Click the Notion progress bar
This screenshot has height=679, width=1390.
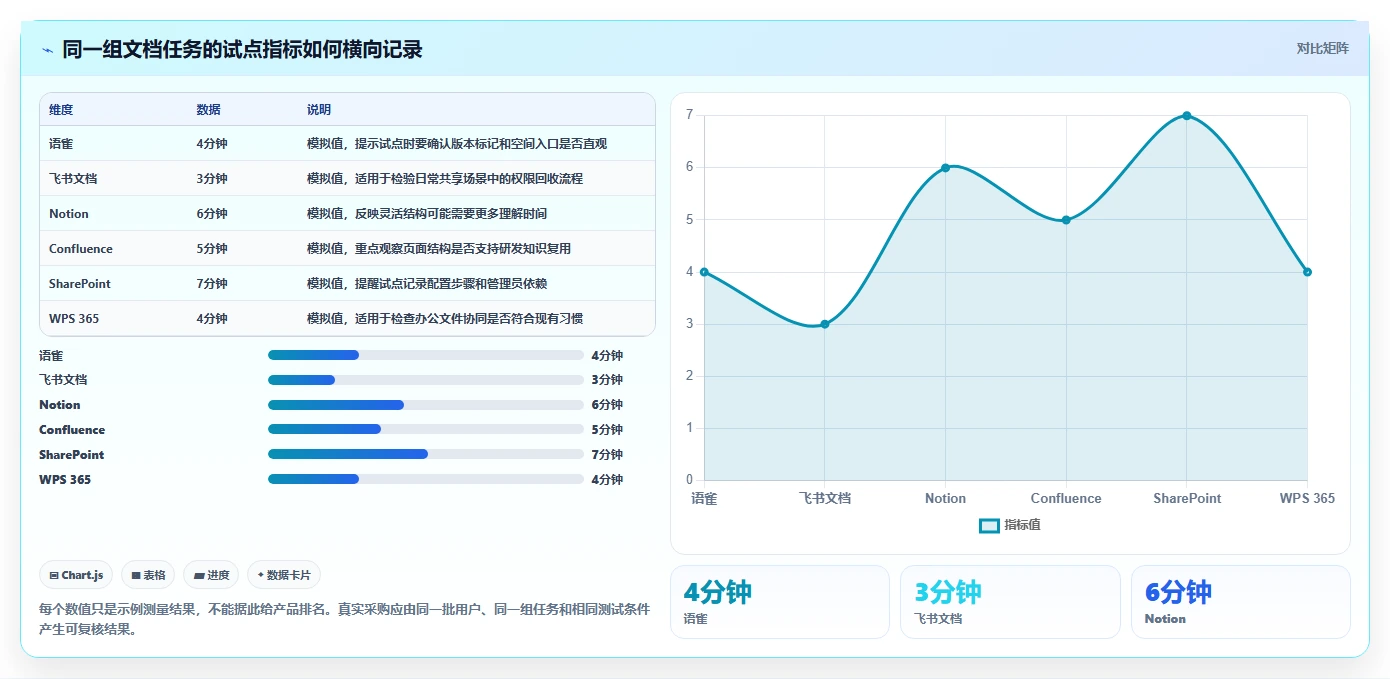coord(425,405)
